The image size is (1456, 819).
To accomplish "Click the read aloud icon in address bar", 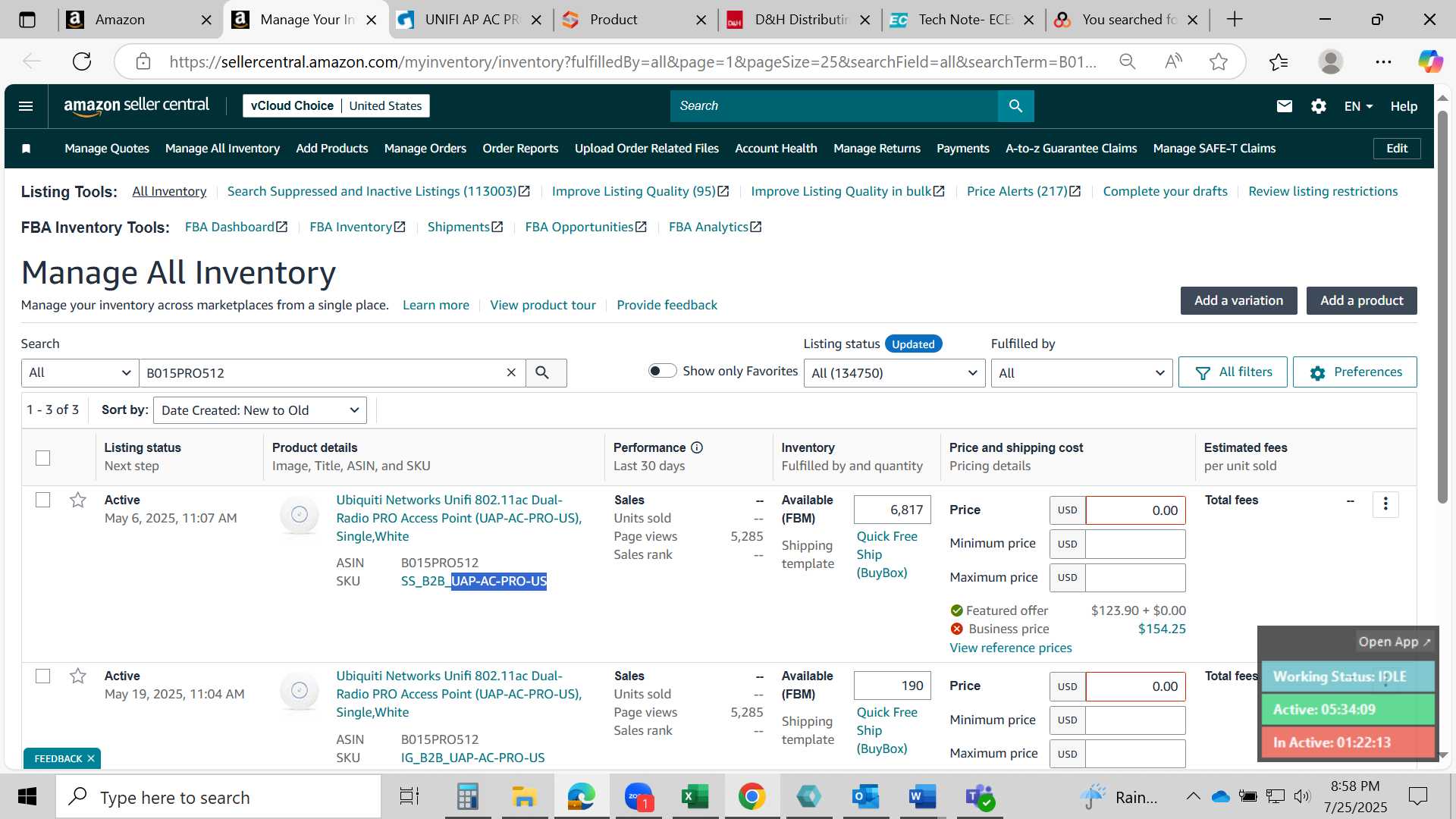I will pos(1173,61).
